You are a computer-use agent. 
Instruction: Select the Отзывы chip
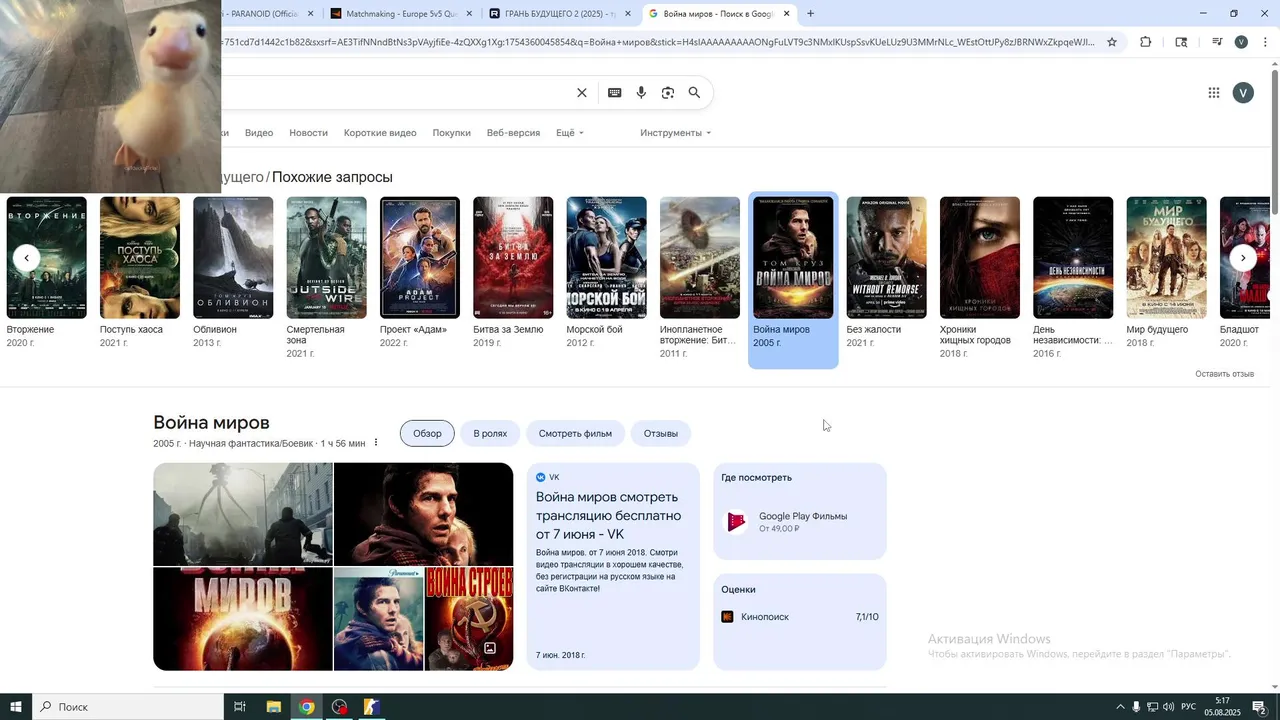(660, 433)
